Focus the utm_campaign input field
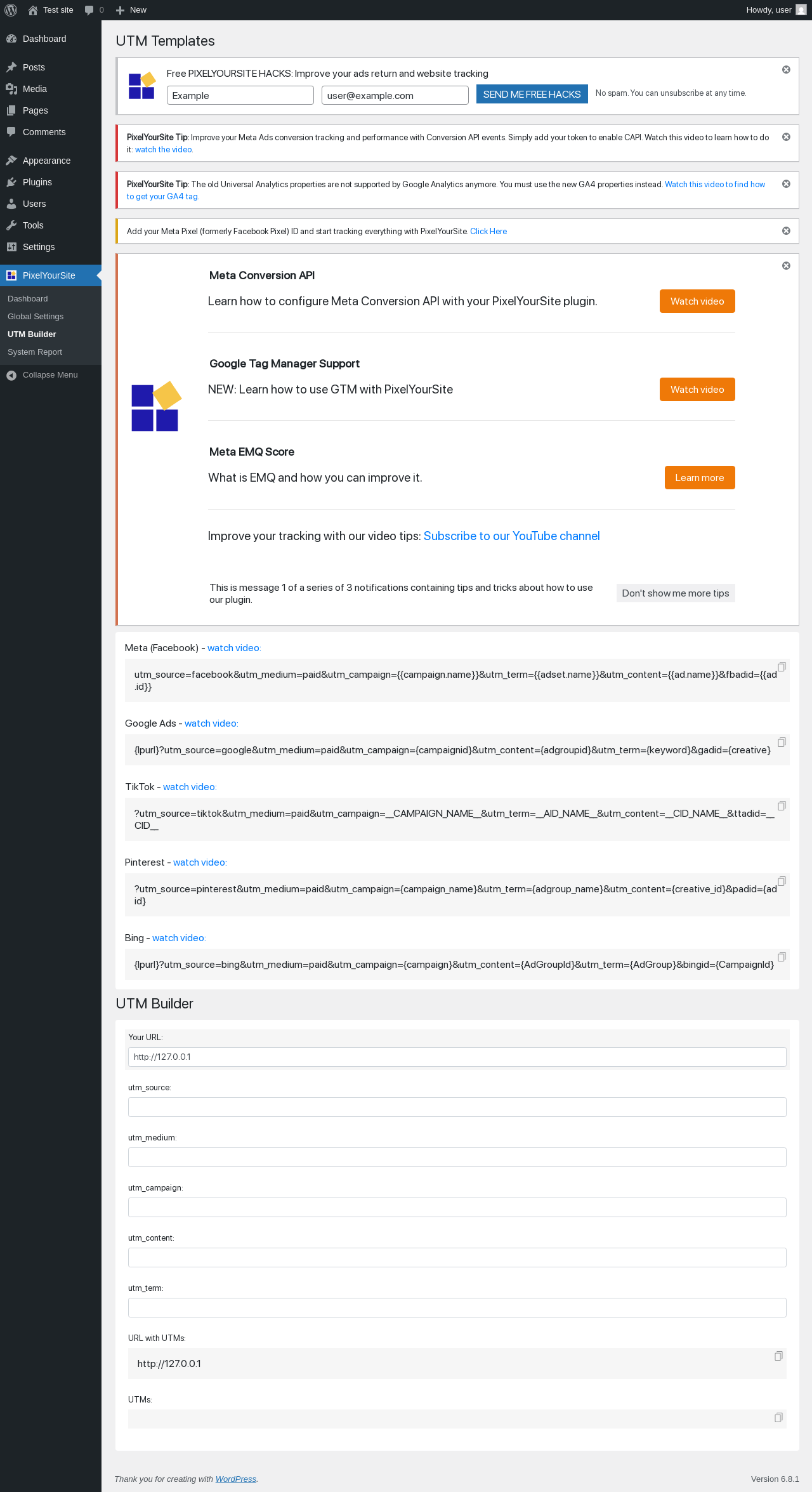This screenshot has width=812, height=1492. [x=457, y=1208]
